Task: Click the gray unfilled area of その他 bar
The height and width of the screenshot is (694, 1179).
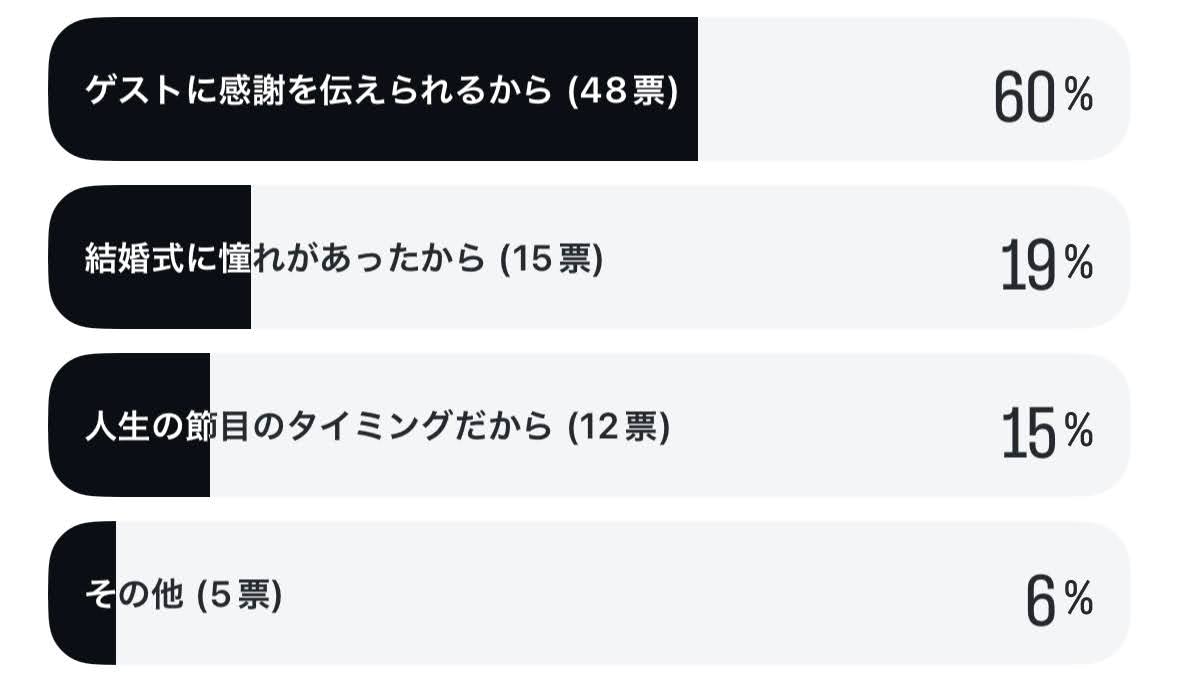Action: [x=623, y=592]
